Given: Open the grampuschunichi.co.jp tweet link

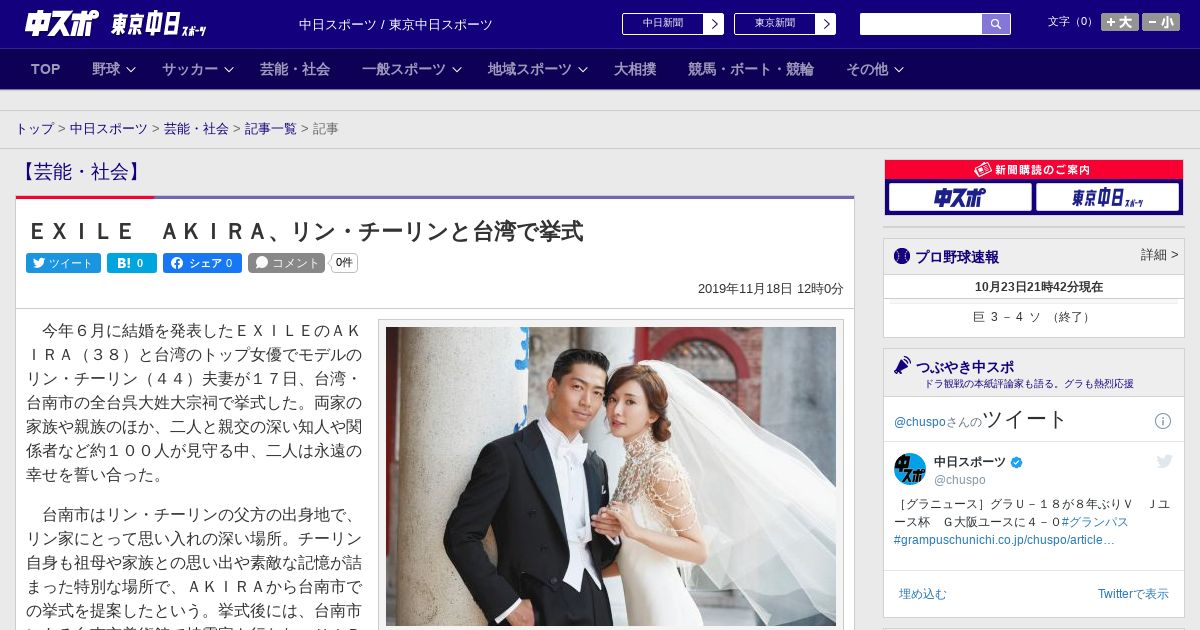Looking at the screenshot, I should coord(1004,540).
